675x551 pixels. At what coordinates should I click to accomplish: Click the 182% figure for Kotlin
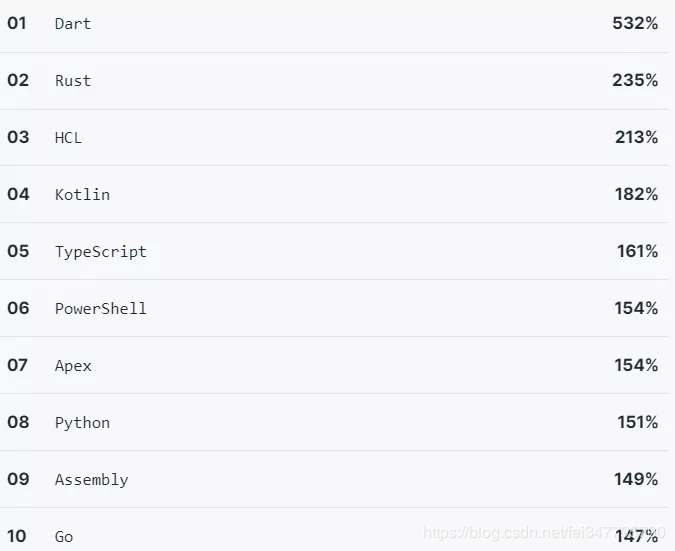[636, 194]
